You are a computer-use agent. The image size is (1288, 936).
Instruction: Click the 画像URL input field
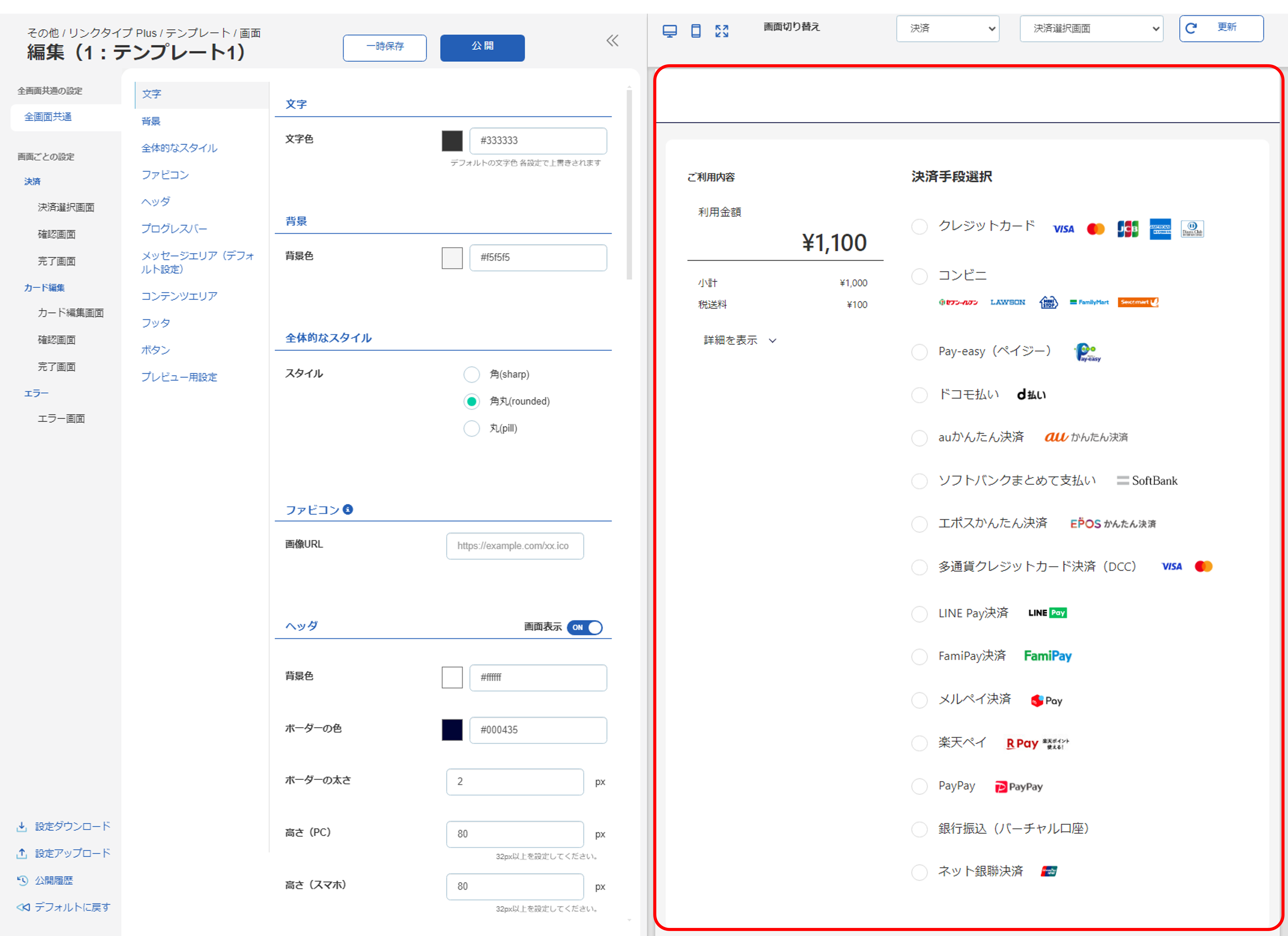point(515,546)
